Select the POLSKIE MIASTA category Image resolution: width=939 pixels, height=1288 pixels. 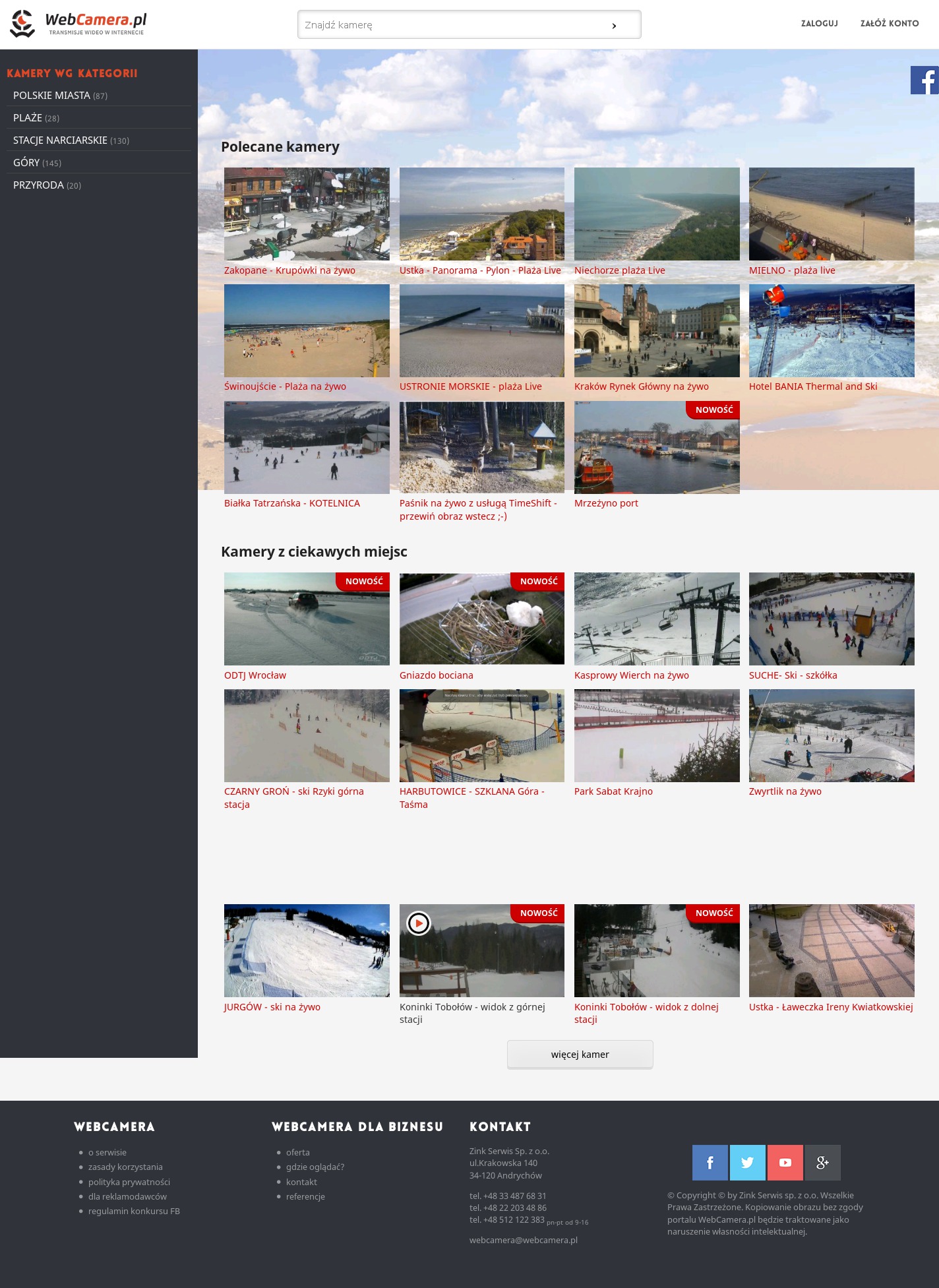point(51,96)
